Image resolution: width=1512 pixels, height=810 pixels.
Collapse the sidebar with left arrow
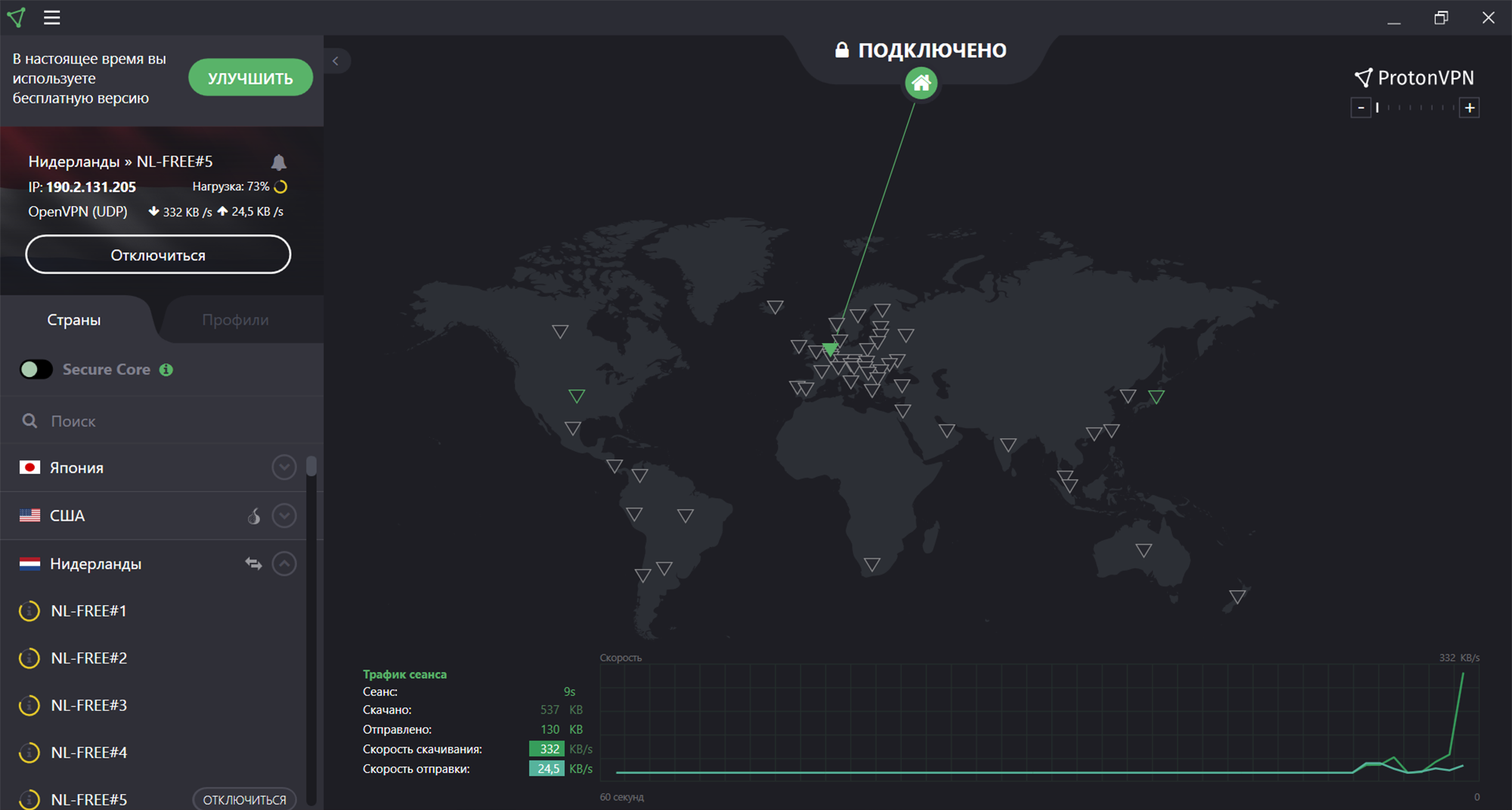336,61
